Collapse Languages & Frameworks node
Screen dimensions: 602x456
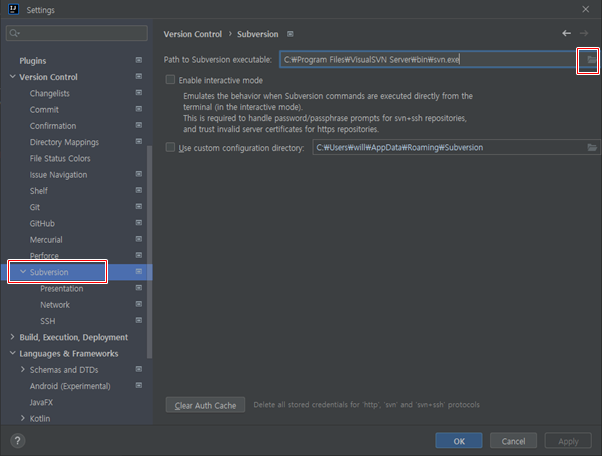(x=13, y=353)
